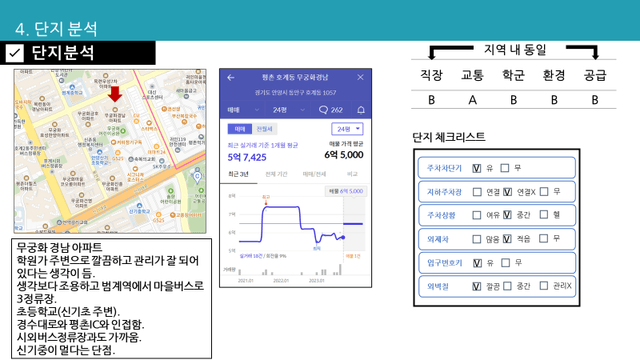Click the 학군 column header

point(513,75)
